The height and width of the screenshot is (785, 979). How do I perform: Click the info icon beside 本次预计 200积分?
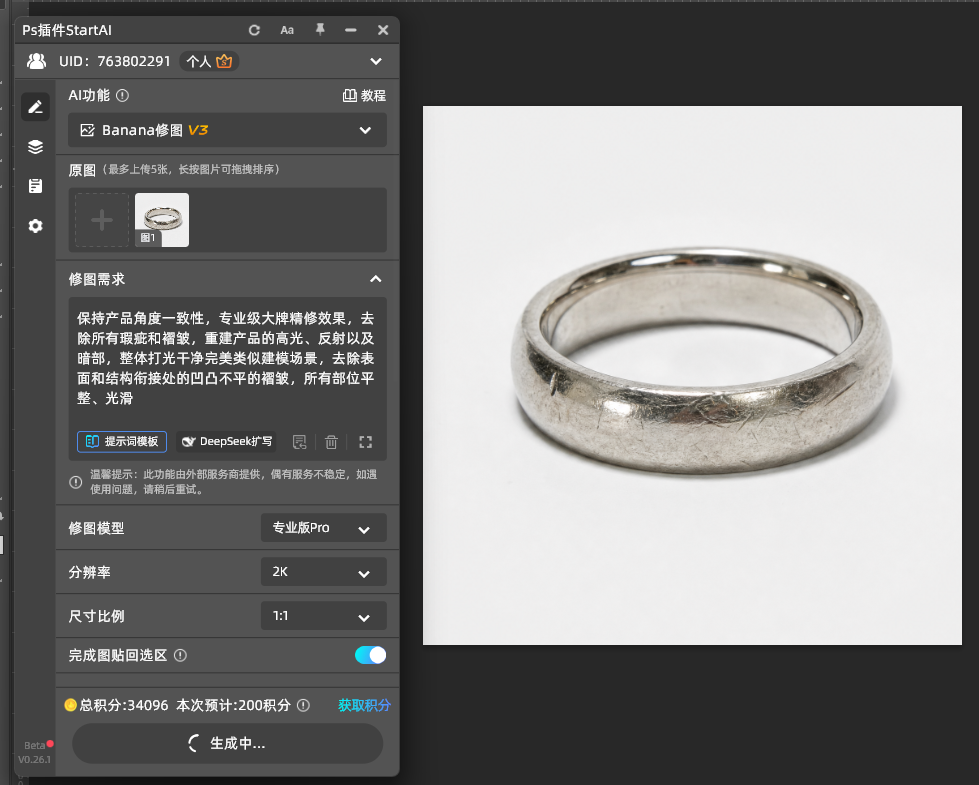coord(303,705)
